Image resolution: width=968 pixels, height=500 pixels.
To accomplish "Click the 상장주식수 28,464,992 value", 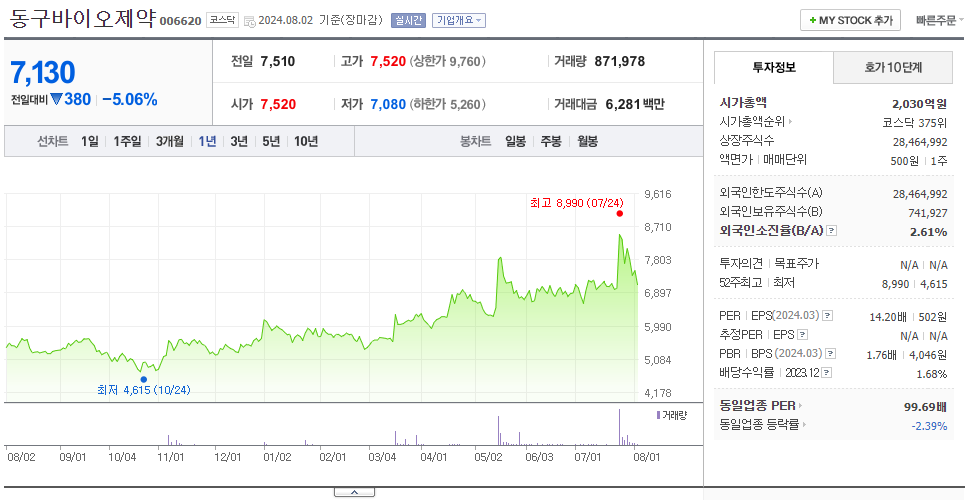I will (920, 141).
